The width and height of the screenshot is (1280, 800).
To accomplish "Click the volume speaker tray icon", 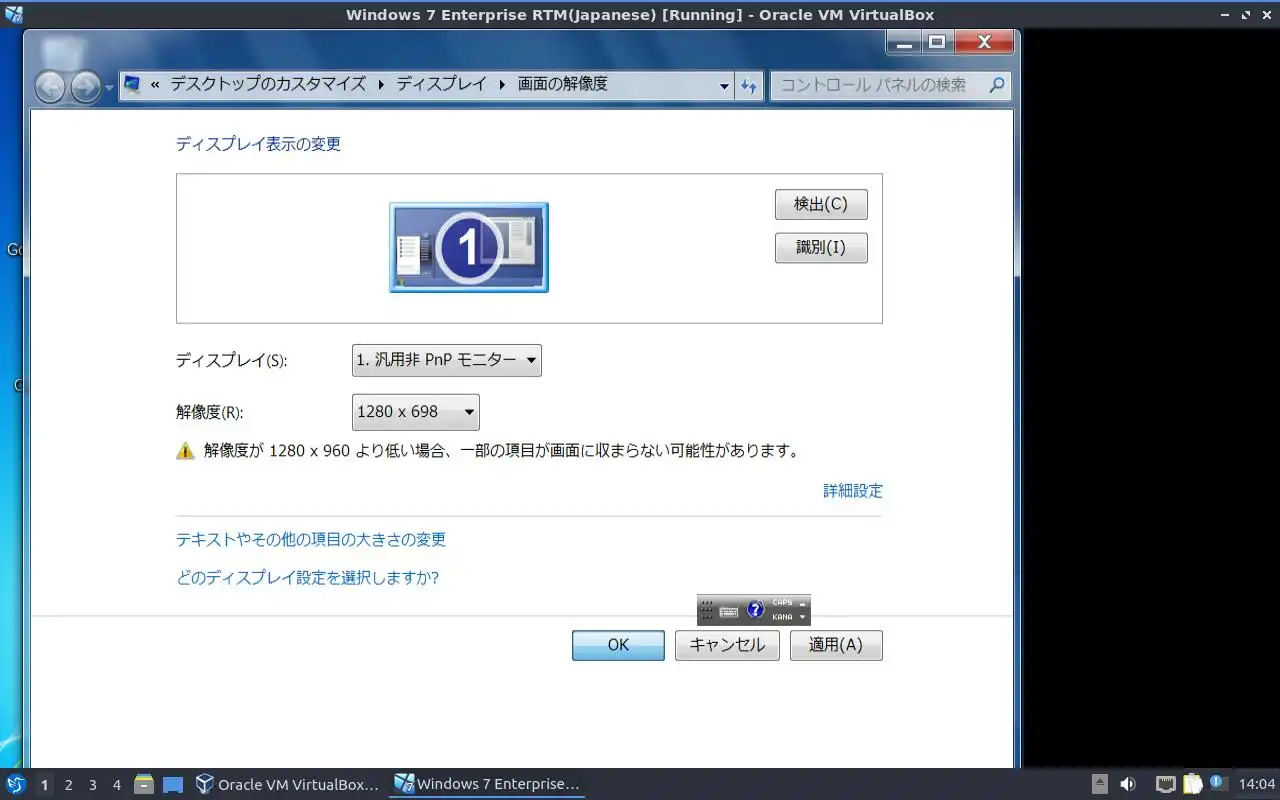I will (1128, 785).
